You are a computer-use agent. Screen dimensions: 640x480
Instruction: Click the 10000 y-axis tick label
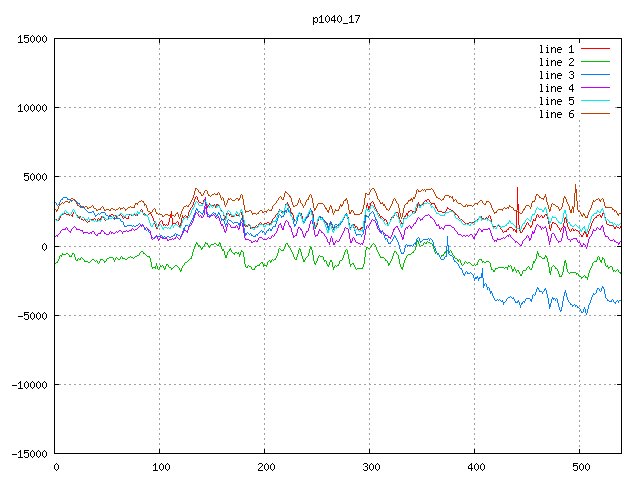tap(31, 108)
